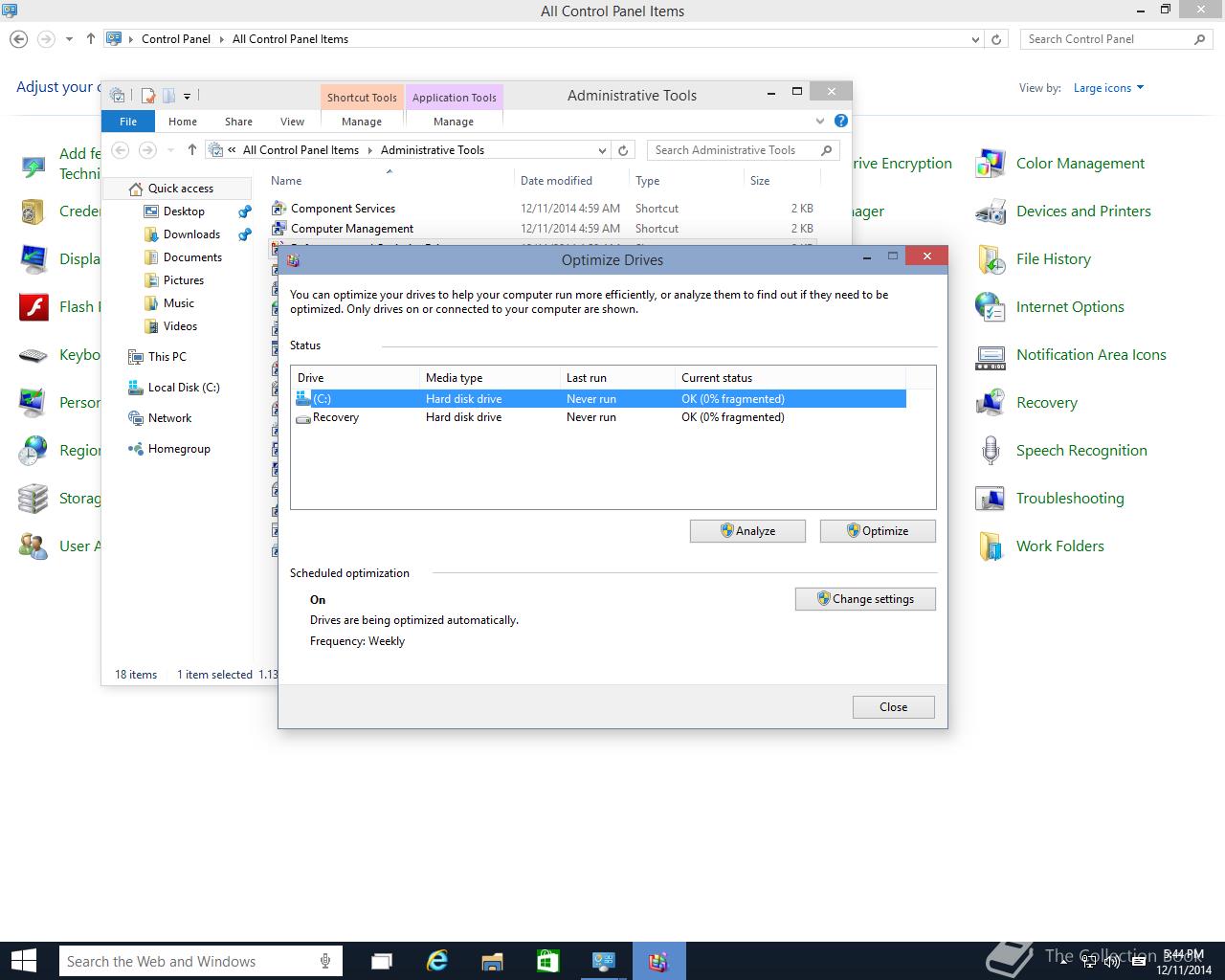Click Search the Web and Windows box
Image resolution: width=1225 pixels, height=980 pixels.
[200, 962]
